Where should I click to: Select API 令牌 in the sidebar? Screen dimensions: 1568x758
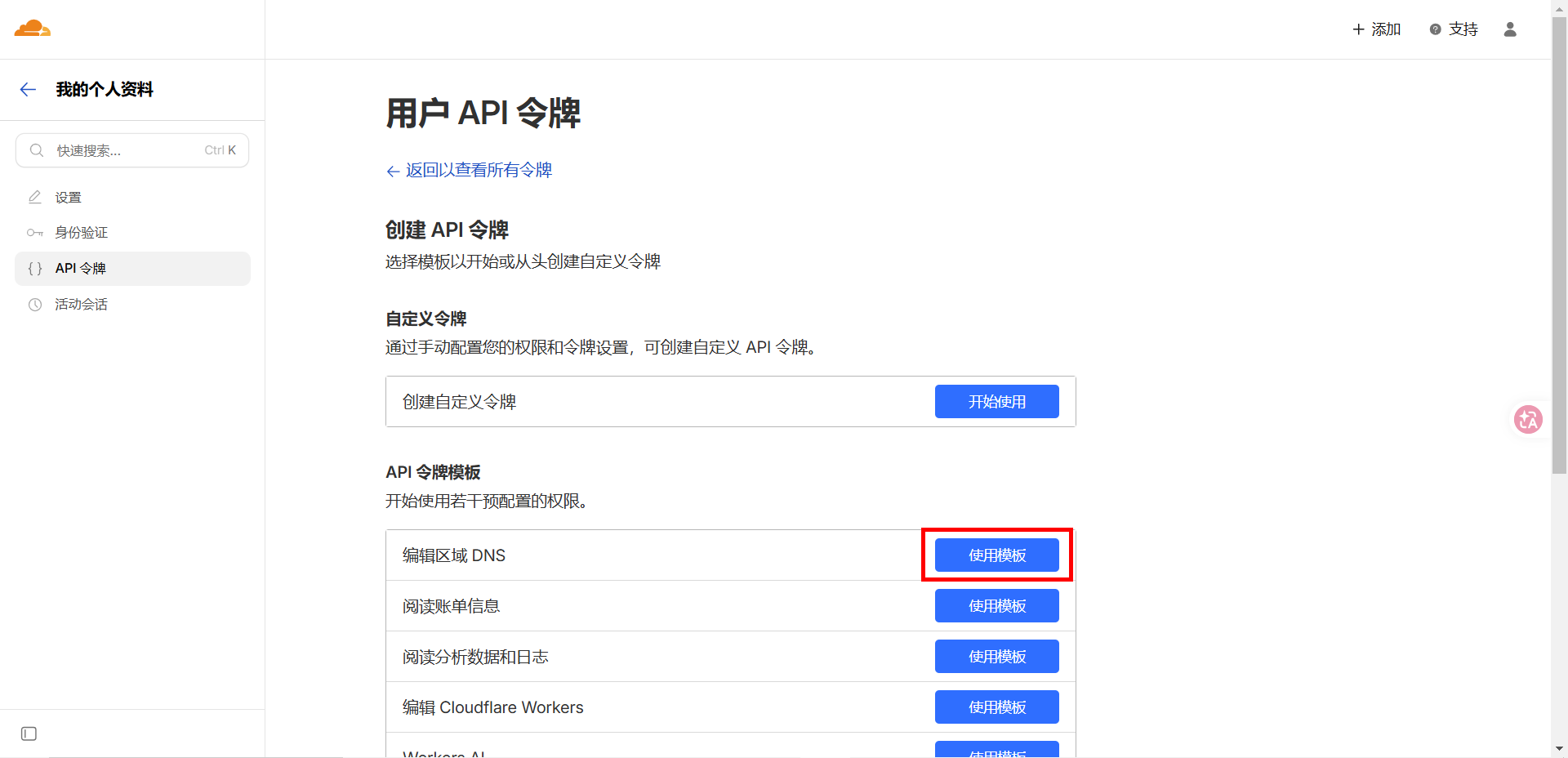(132, 269)
